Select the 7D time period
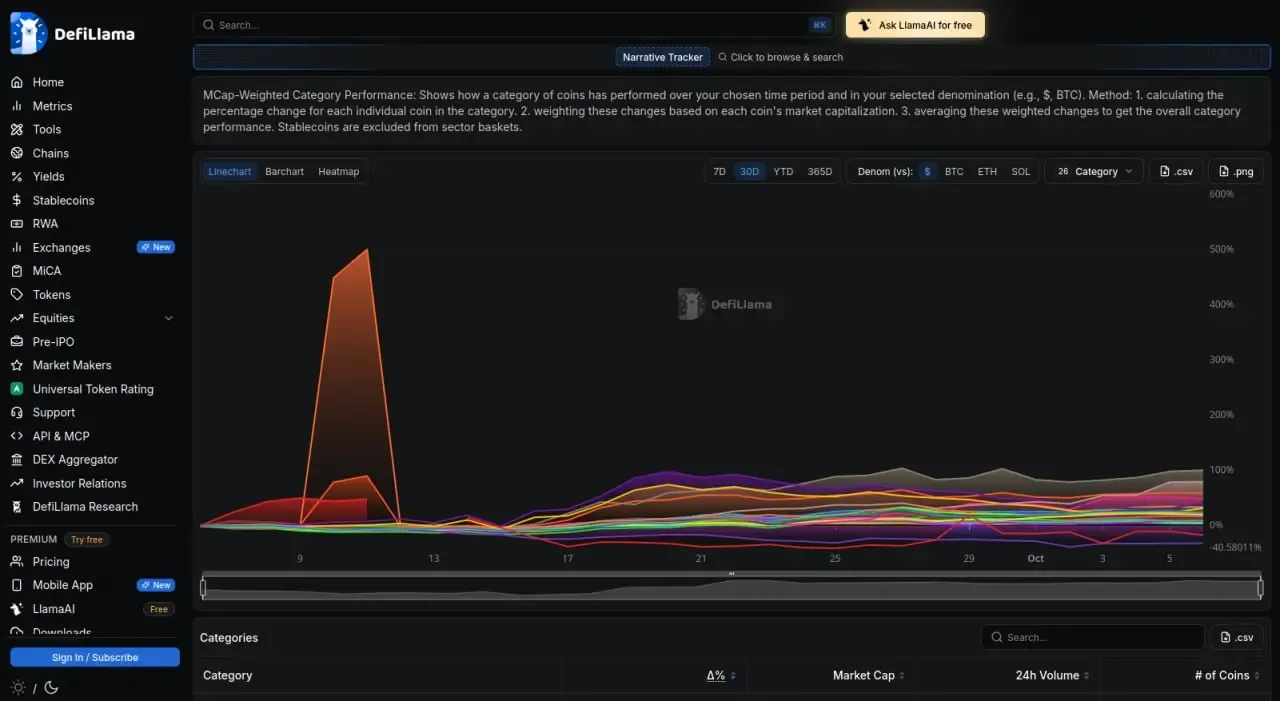Viewport: 1280px width, 701px height. [719, 172]
